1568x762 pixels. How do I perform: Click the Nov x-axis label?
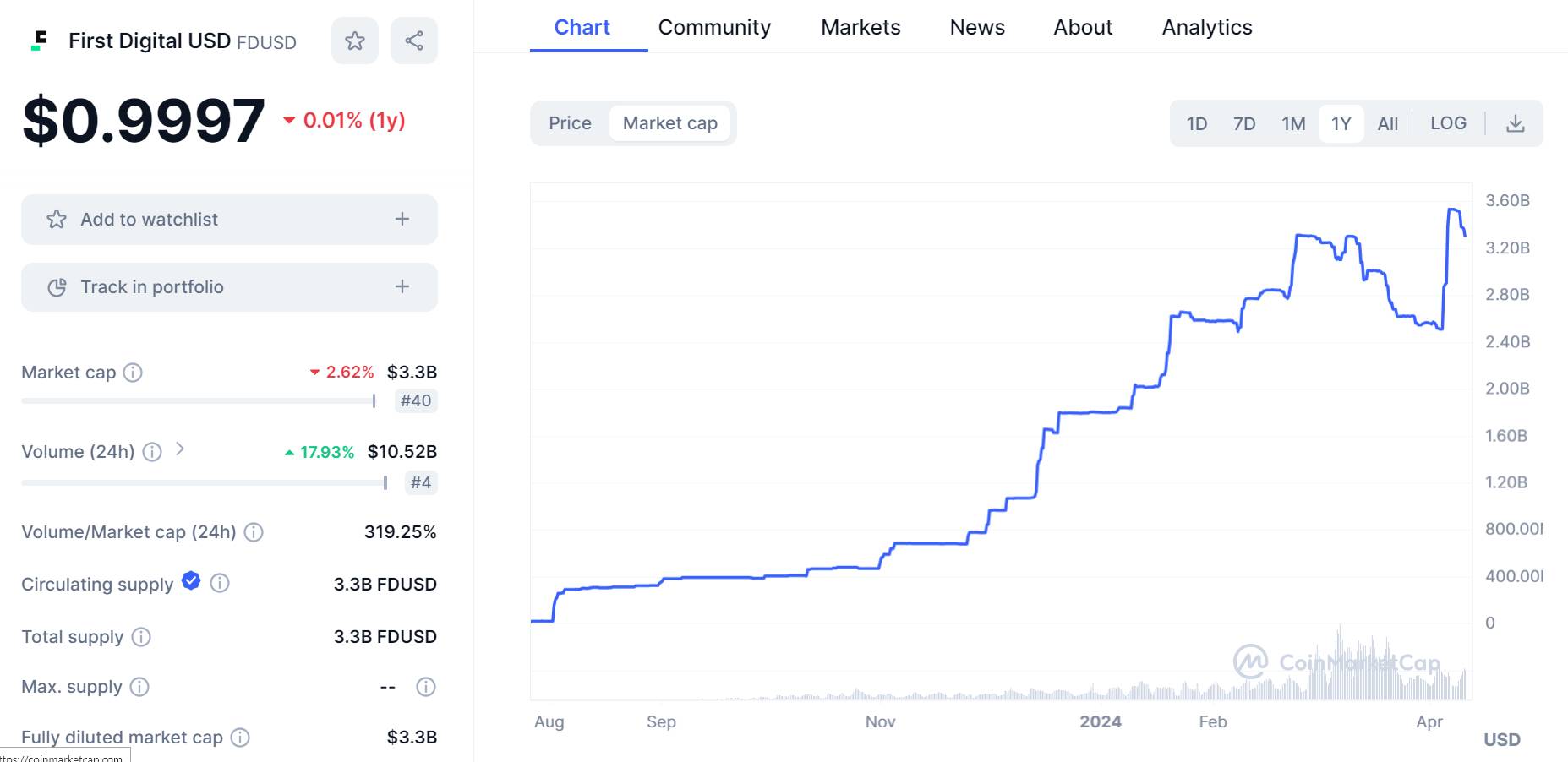[x=880, y=722]
